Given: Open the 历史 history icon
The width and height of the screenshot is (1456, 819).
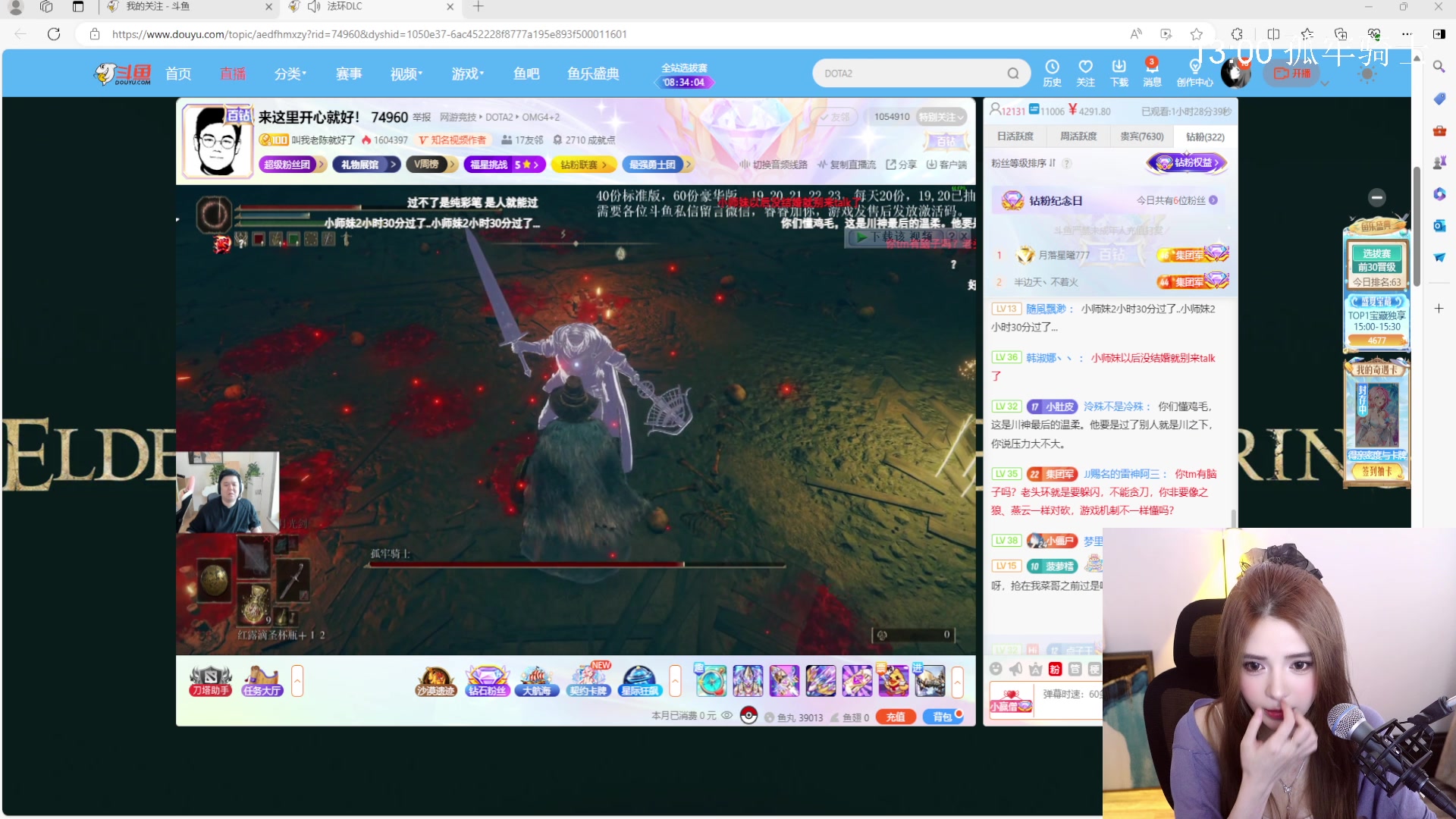Looking at the screenshot, I should point(1052,73).
